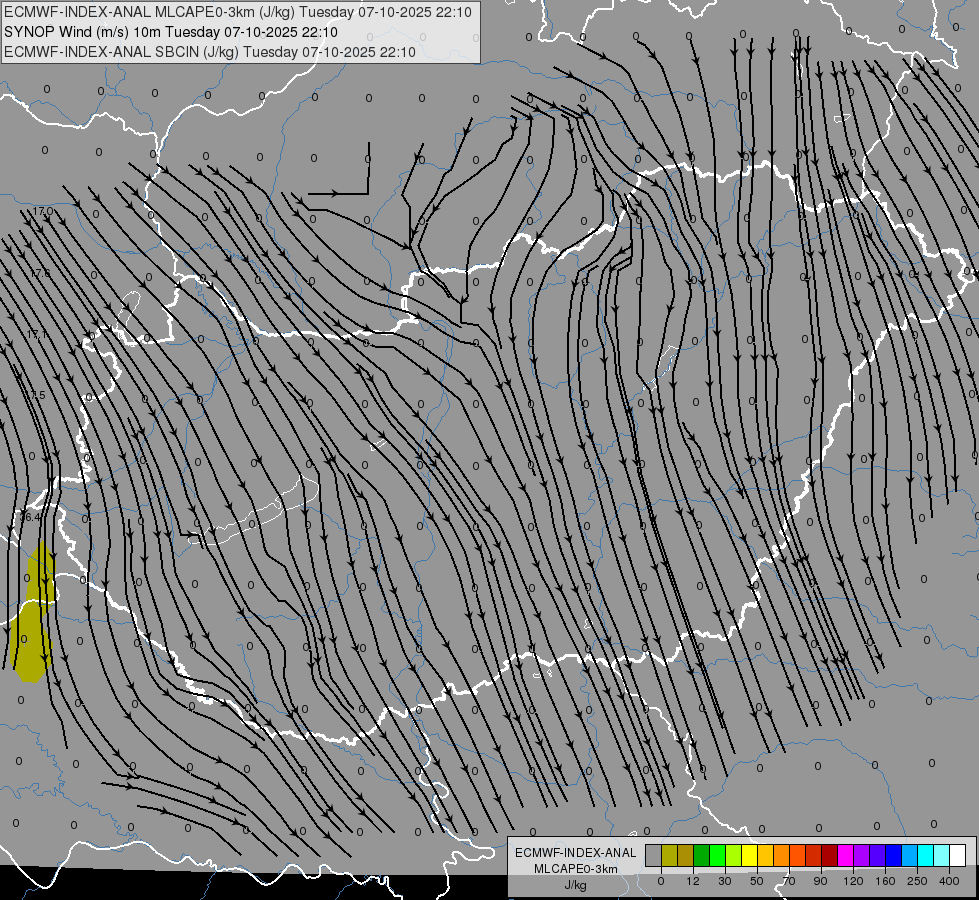979x900 pixels.
Task: Click the right-angled wind barb symbol
Action: (x=338, y=169)
